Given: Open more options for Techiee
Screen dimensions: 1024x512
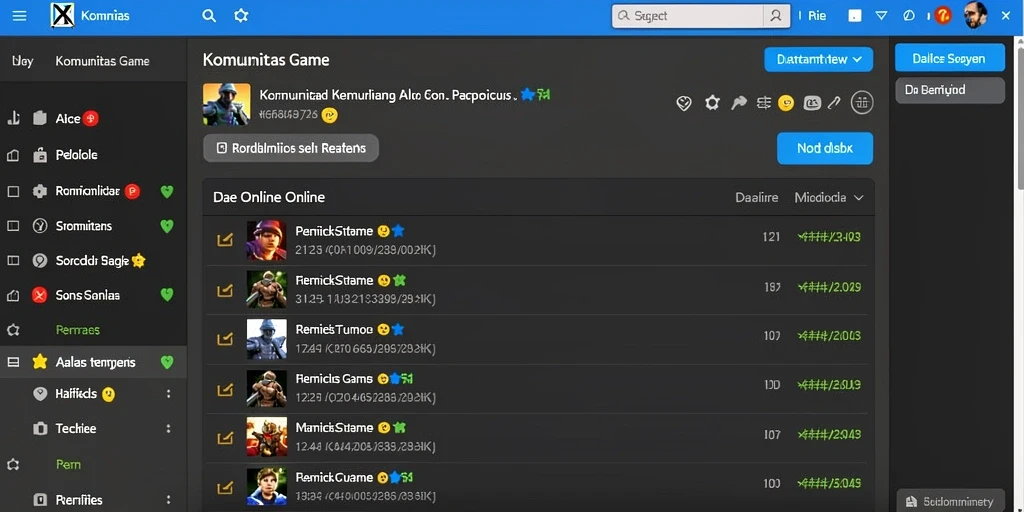Looking at the screenshot, I should pyautogui.click(x=168, y=428).
